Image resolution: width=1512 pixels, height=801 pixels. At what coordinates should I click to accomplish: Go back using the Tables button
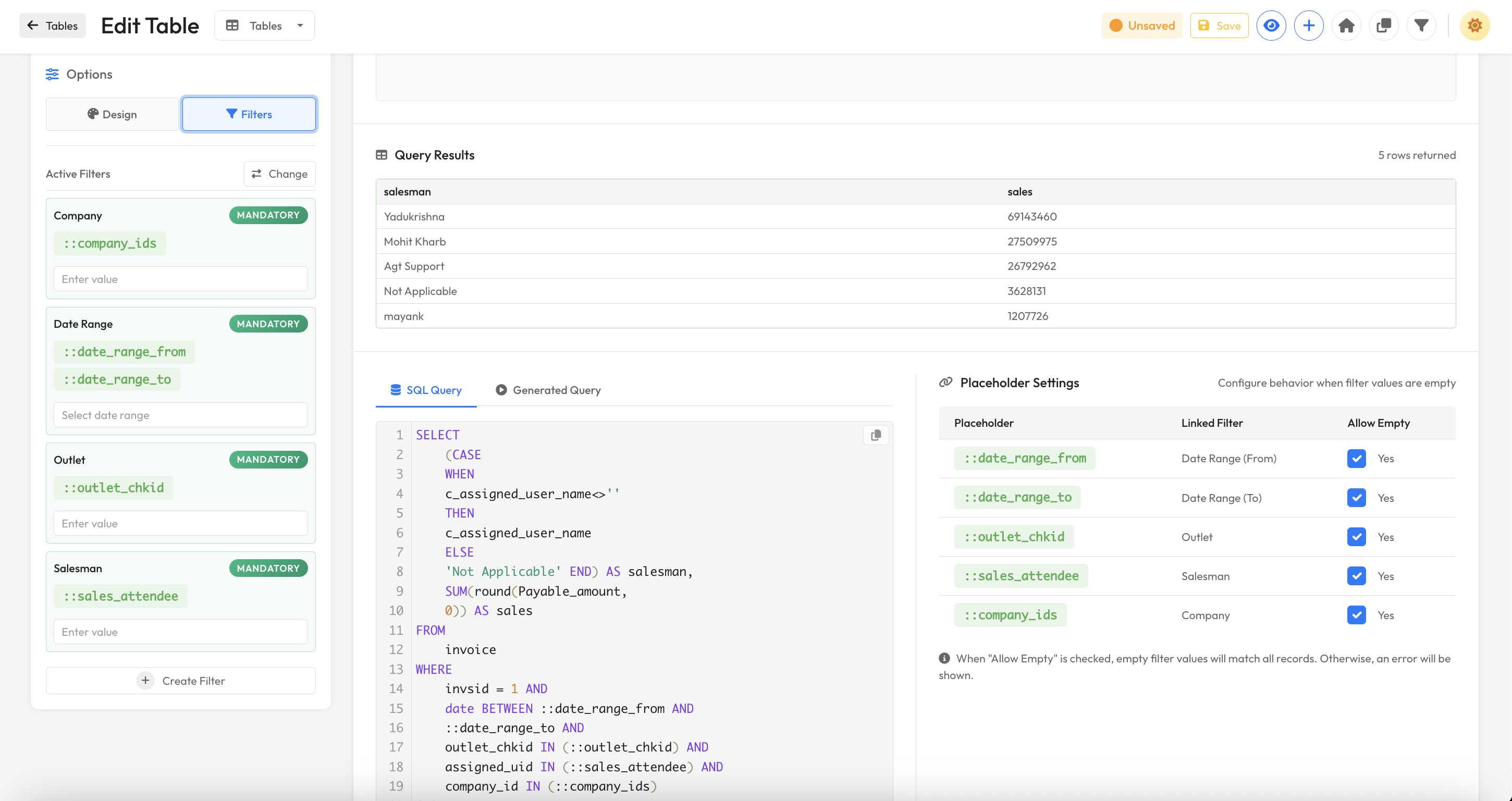[x=52, y=26]
